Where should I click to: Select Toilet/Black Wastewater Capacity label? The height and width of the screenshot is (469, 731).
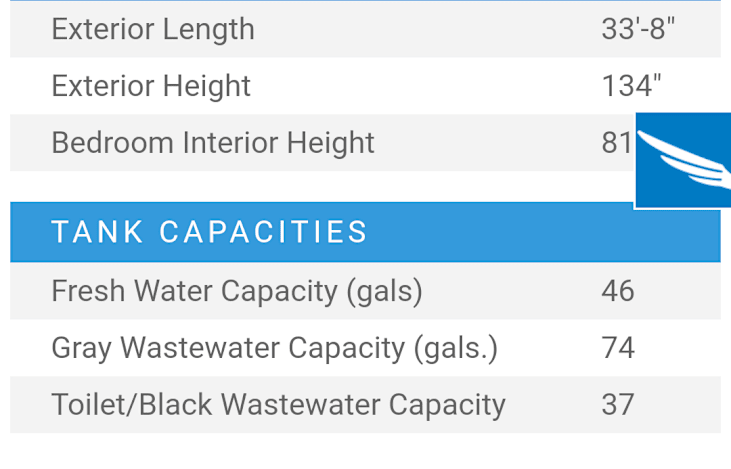tap(278, 405)
